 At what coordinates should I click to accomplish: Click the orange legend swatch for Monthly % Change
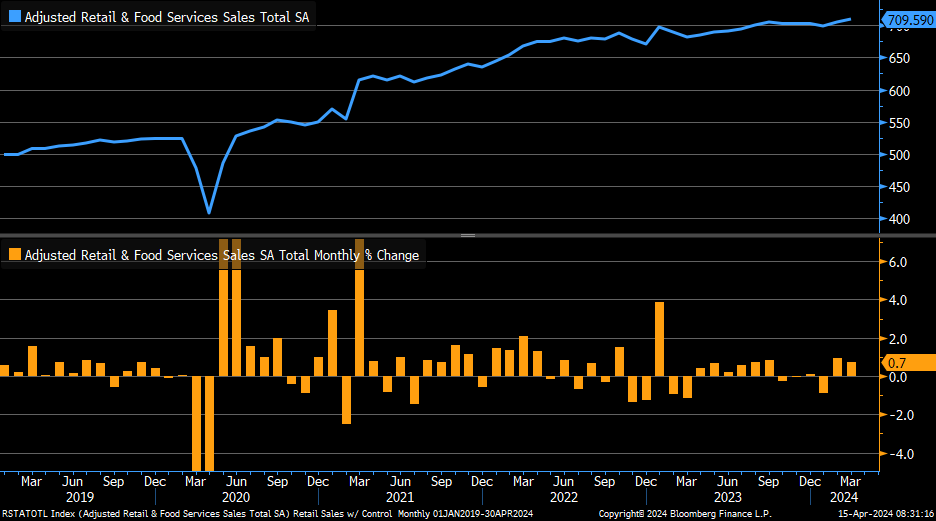click(x=14, y=255)
